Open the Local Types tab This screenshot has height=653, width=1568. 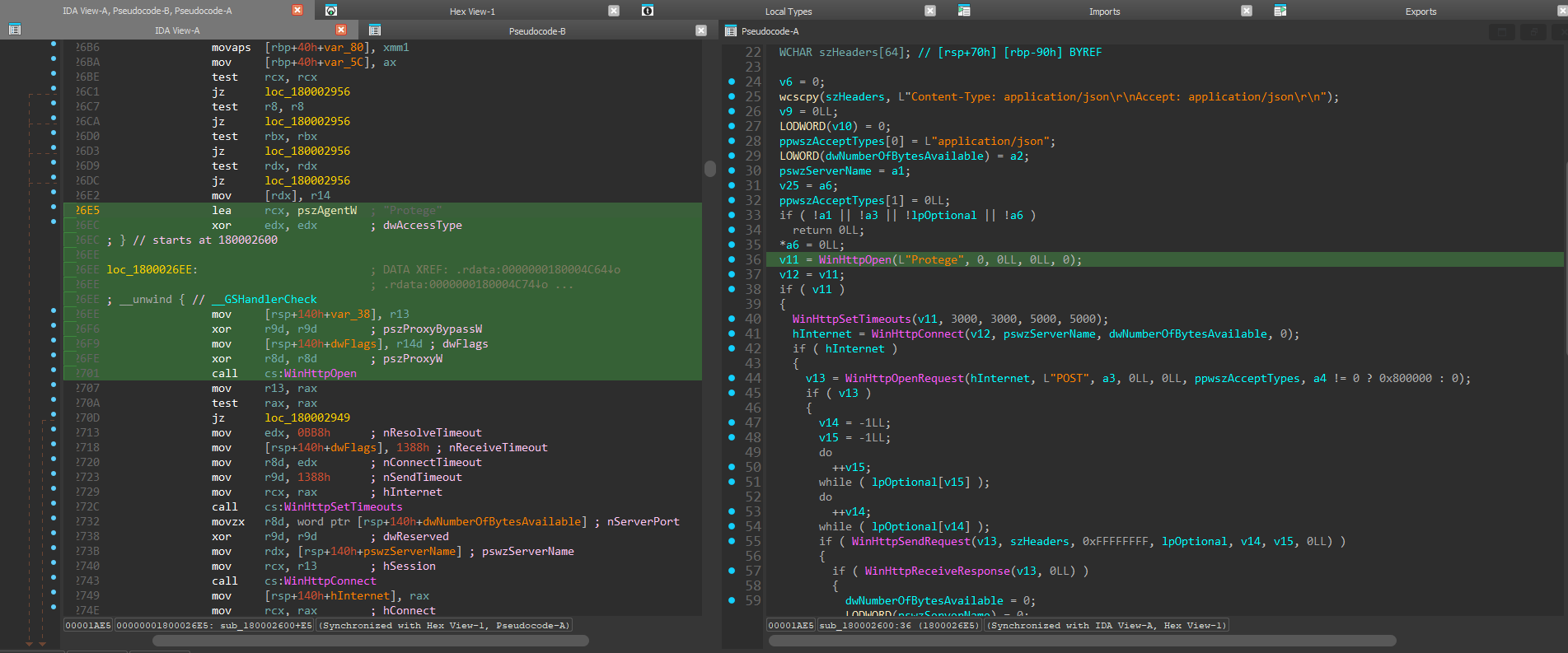(789, 12)
